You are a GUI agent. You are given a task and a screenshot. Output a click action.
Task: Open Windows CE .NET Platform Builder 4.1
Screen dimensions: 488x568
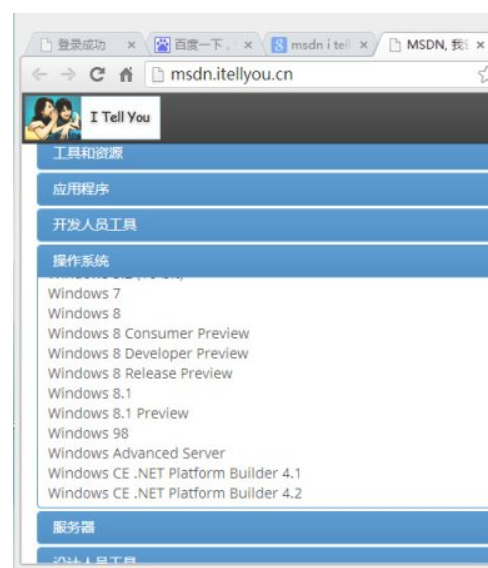click(x=175, y=473)
